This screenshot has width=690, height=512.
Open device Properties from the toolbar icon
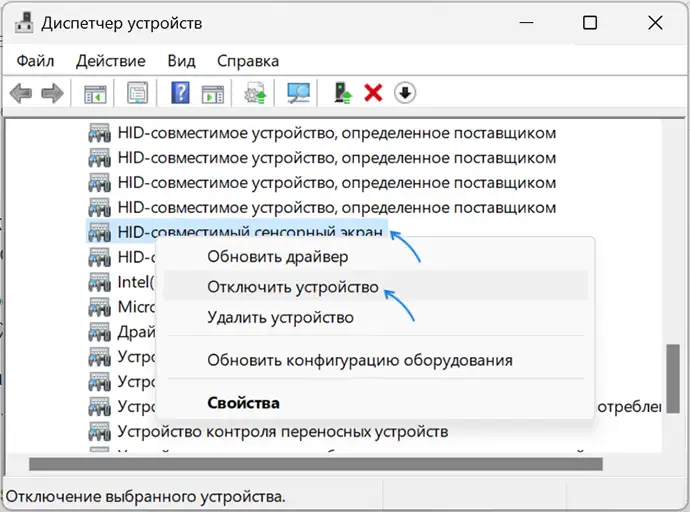pyautogui.click(x=137, y=94)
